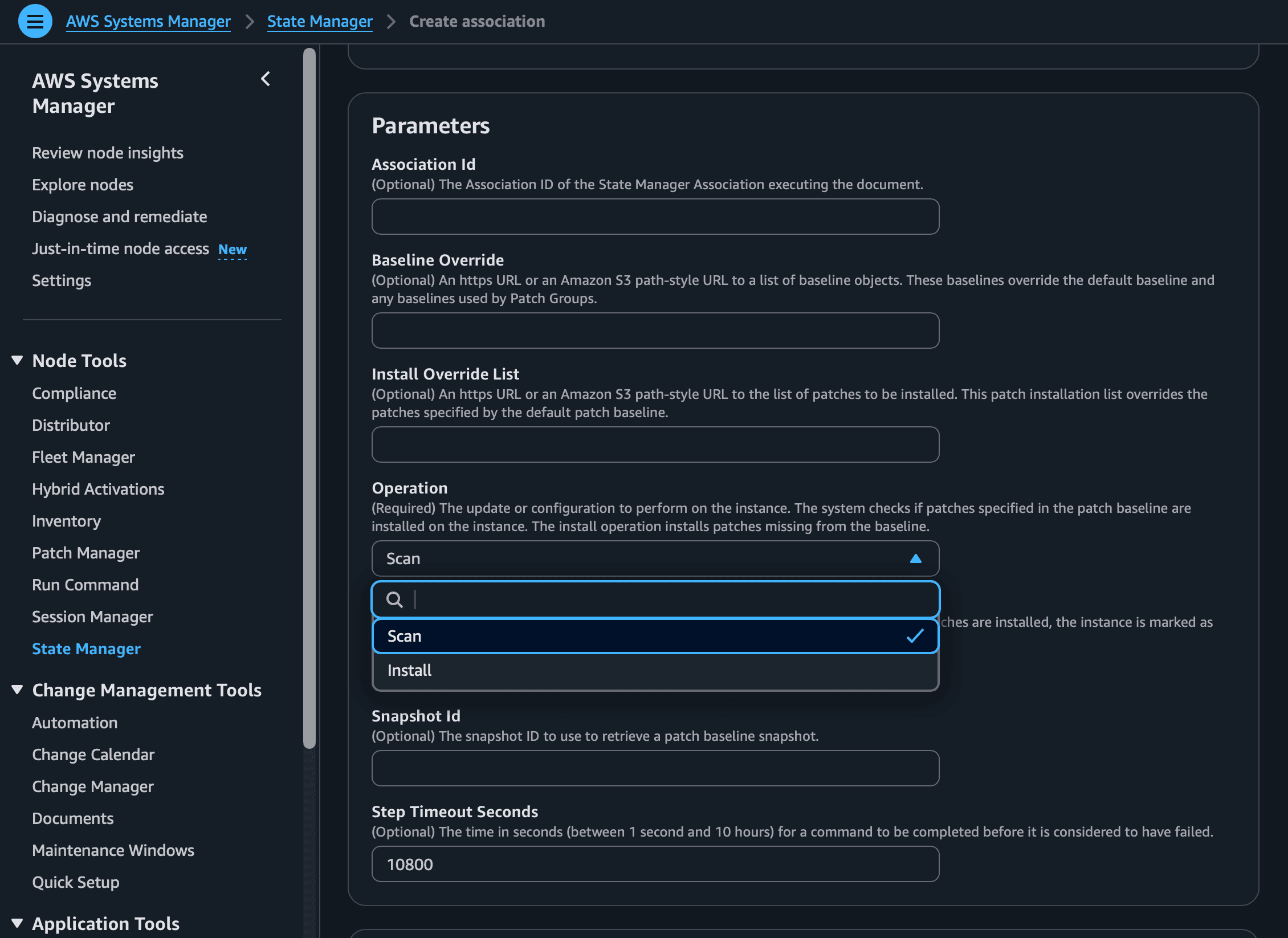Focus the Snapshot Id input field
Viewport: 1288px width, 938px height.
point(655,768)
